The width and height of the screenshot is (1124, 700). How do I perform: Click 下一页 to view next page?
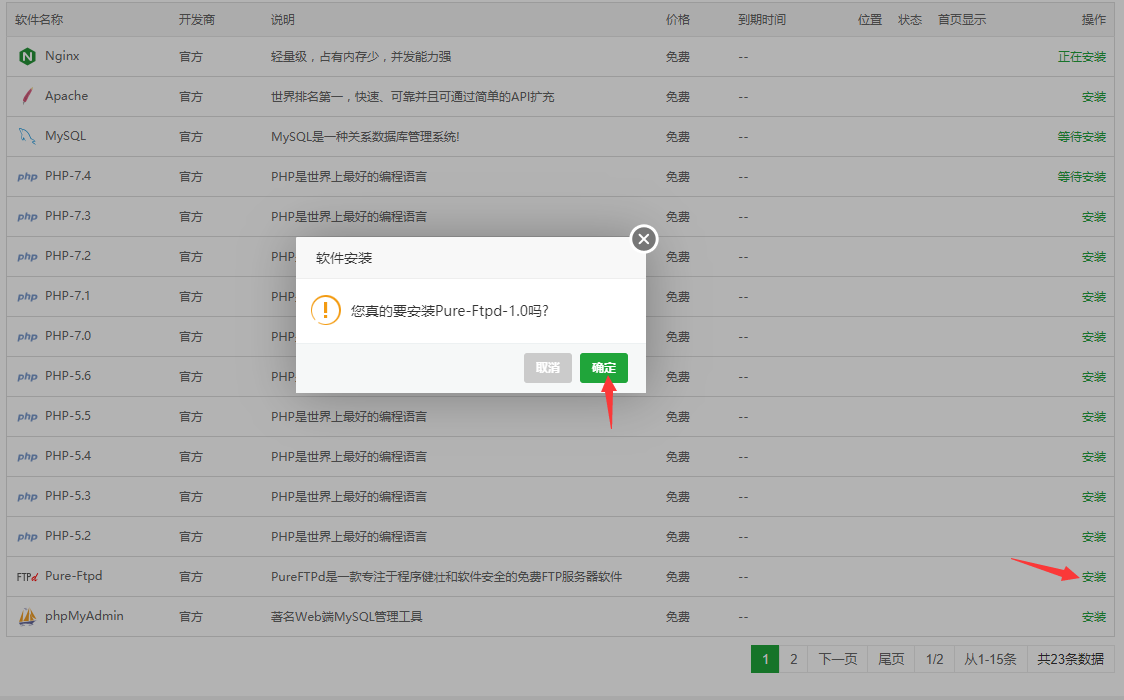(837, 659)
